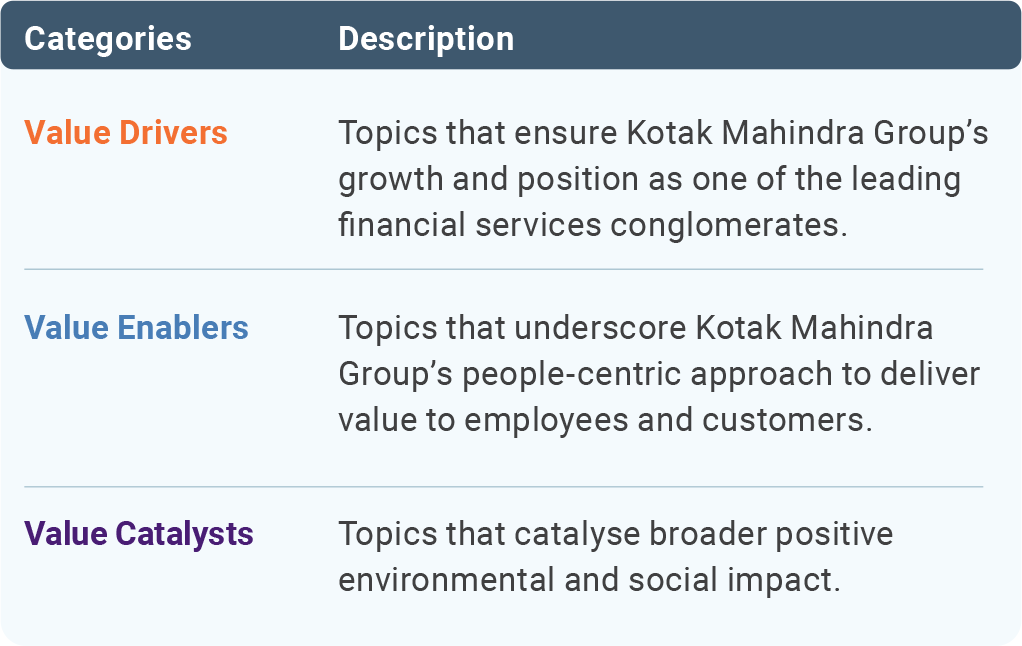This screenshot has width=1022, height=646.
Task: Click 'Topics that underscore Kotak Mahindra' line
Action: [x=635, y=327]
